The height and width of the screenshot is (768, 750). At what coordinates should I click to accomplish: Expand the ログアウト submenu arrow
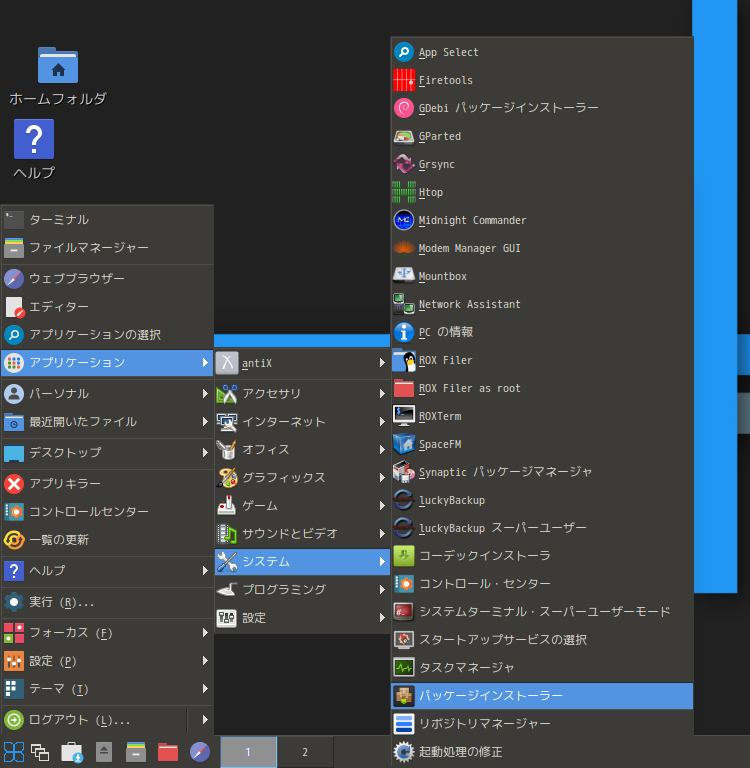click(x=205, y=720)
